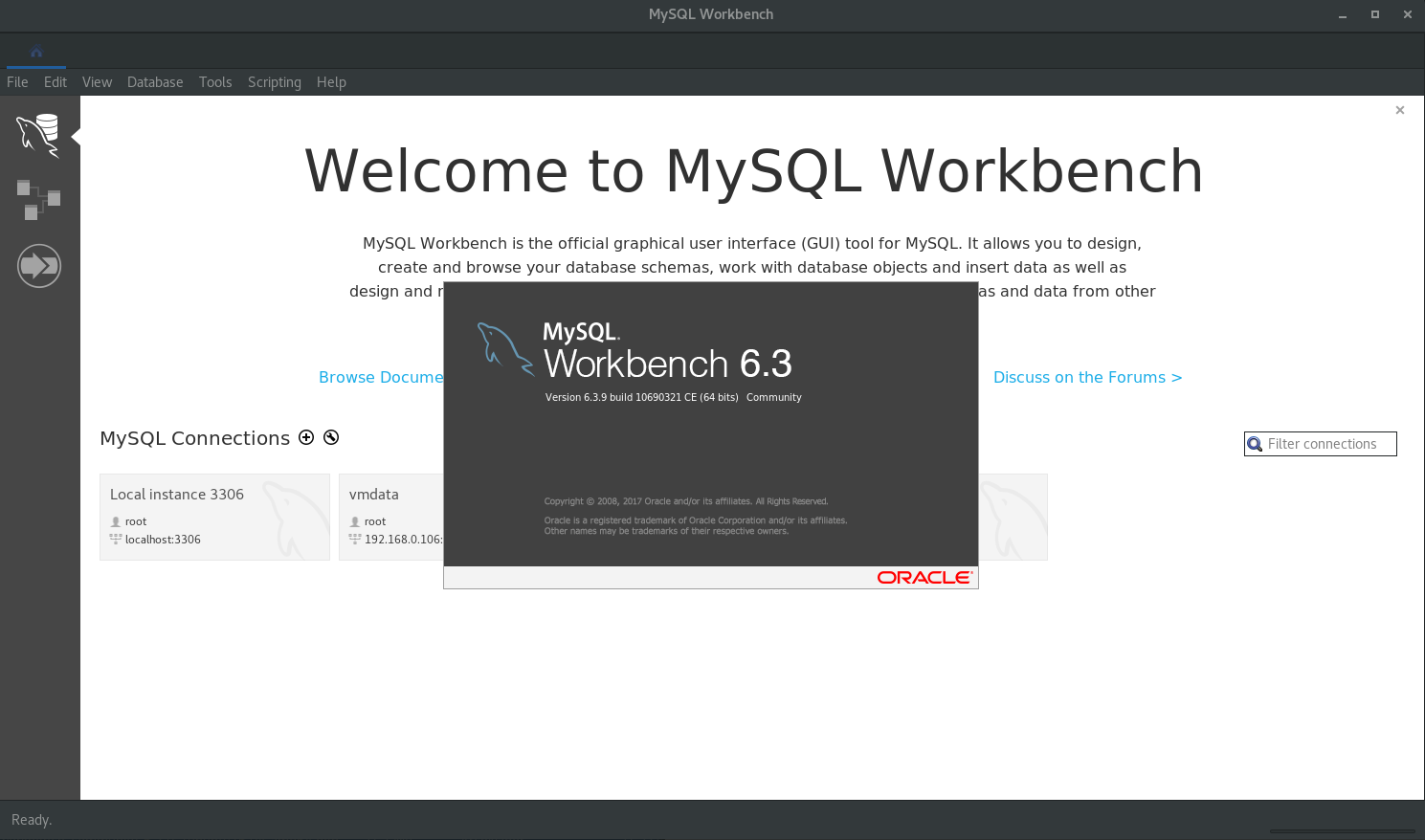This screenshot has width=1425, height=840.
Task: Minimize the MySQL Workbench window
Action: point(1343,14)
